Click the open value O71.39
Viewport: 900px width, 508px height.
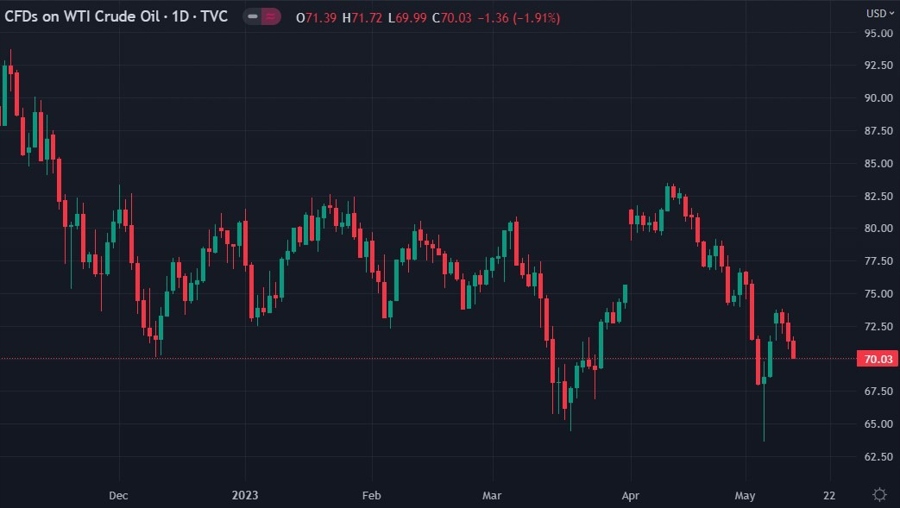click(316, 18)
